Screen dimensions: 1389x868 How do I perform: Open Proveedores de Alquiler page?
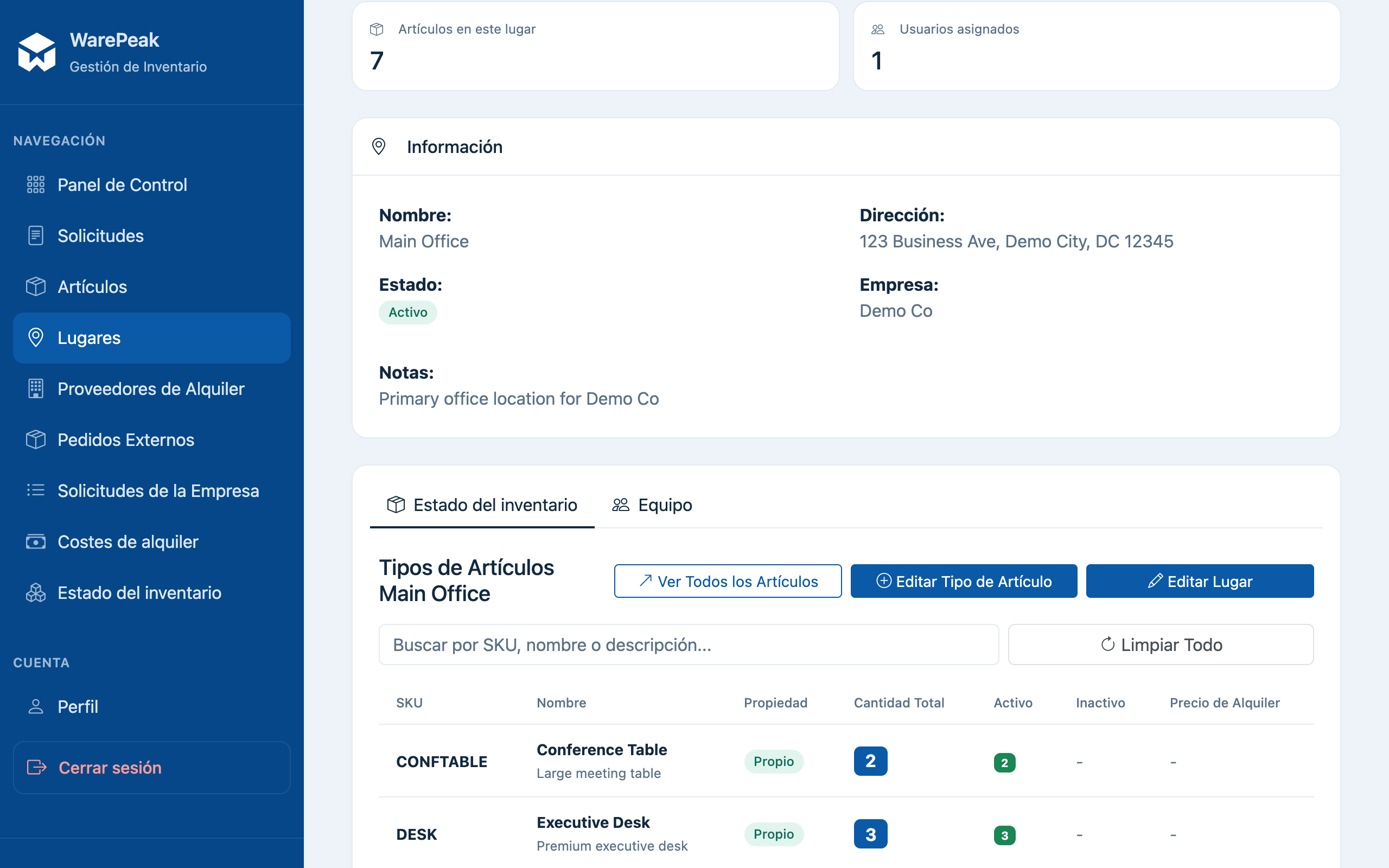pyautogui.click(x=151, y=388)
